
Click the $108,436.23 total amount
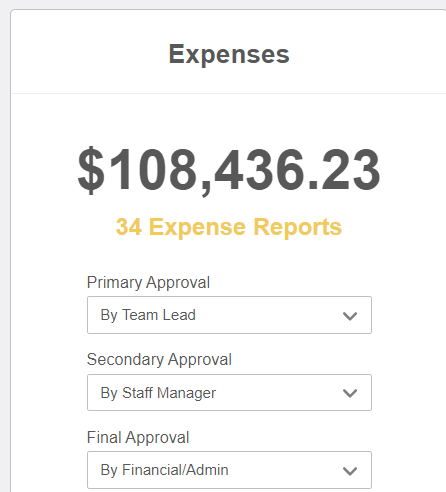pos(229,170)
